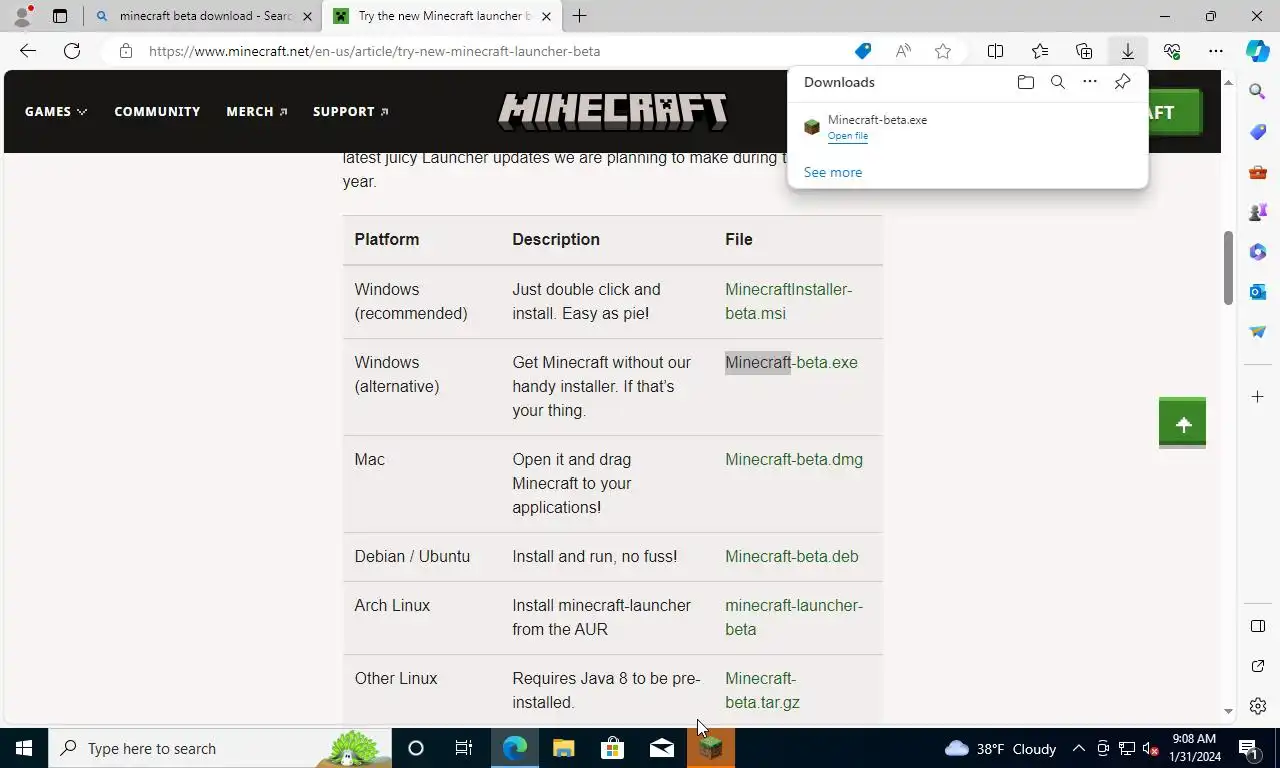
Task: Open split screen icon
Action: tap(995, 51)
